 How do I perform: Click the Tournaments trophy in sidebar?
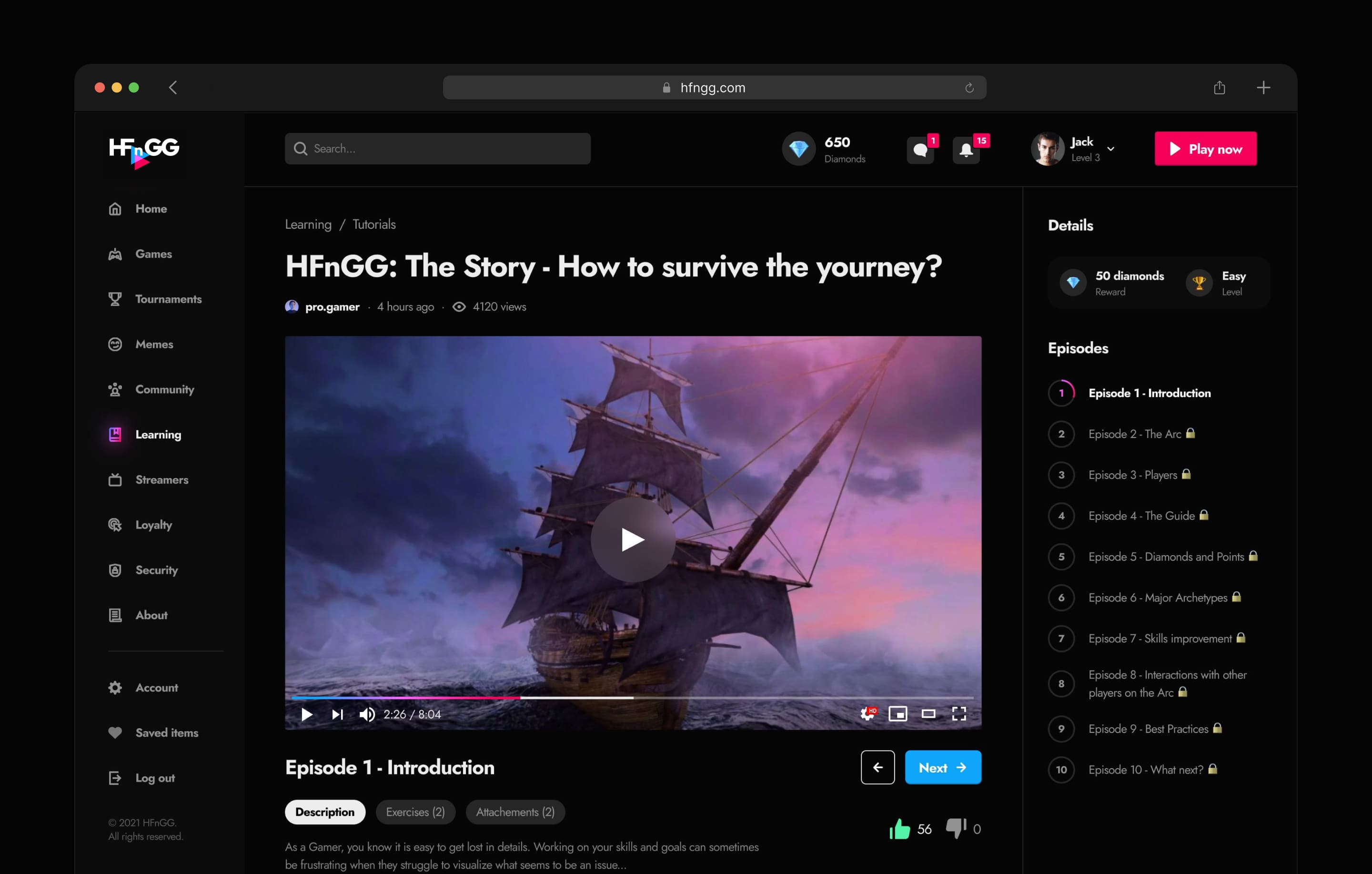coord(115,299)
